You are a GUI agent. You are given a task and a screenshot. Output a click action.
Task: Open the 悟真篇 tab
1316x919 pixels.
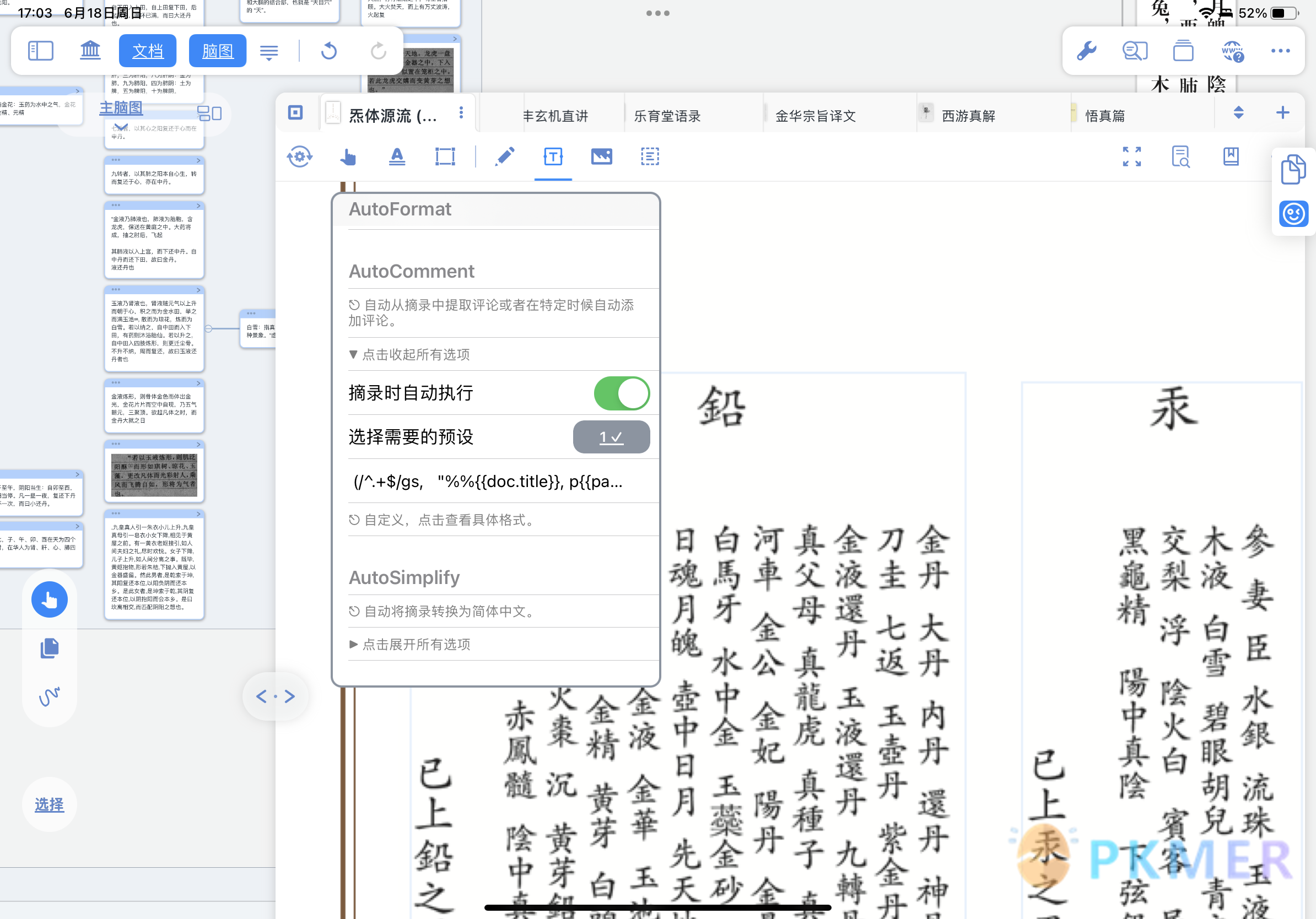click(1105, 116)
